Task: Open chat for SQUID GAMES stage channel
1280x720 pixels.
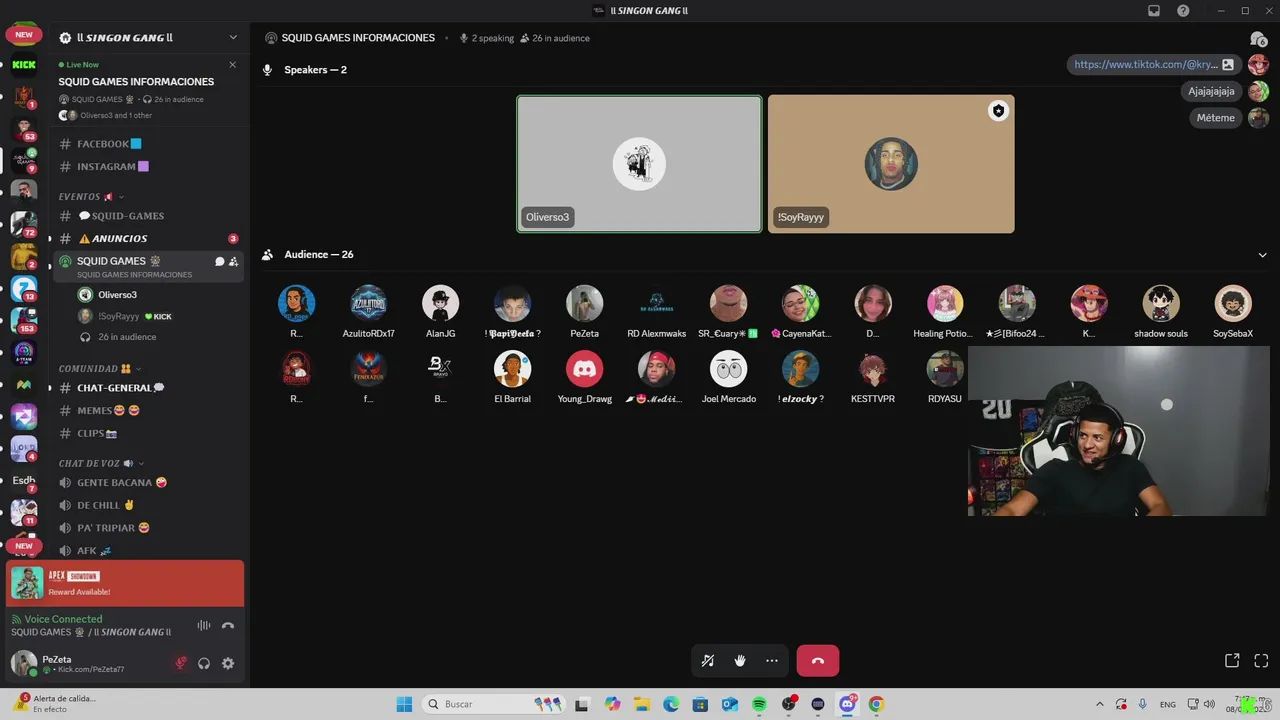Action: click(x=219, y=261)
